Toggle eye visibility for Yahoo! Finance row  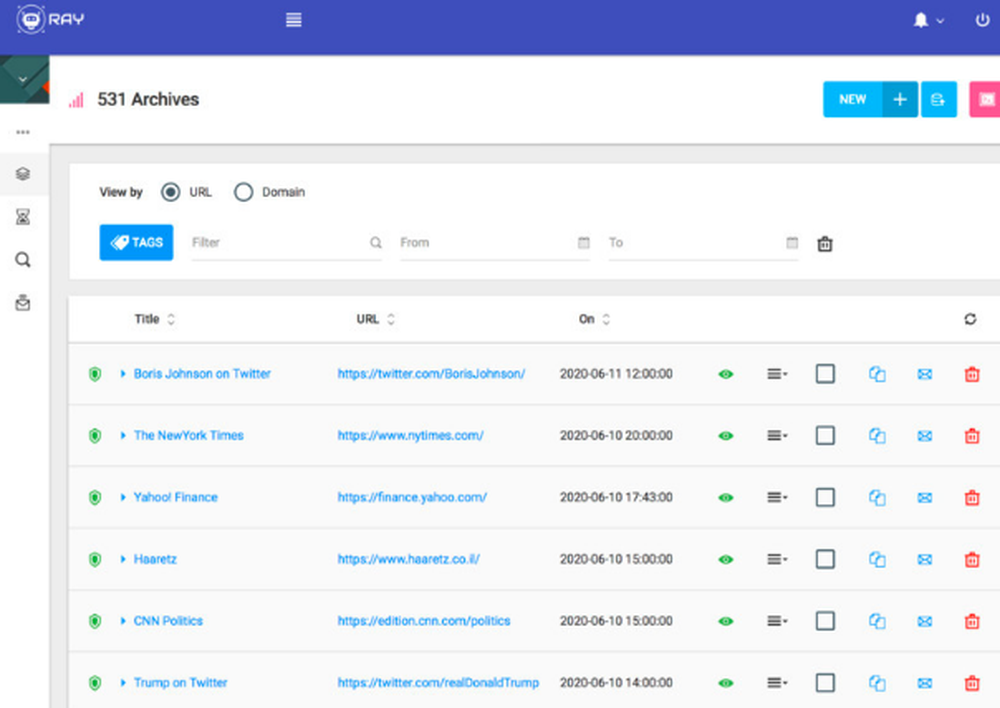[726, 498]
